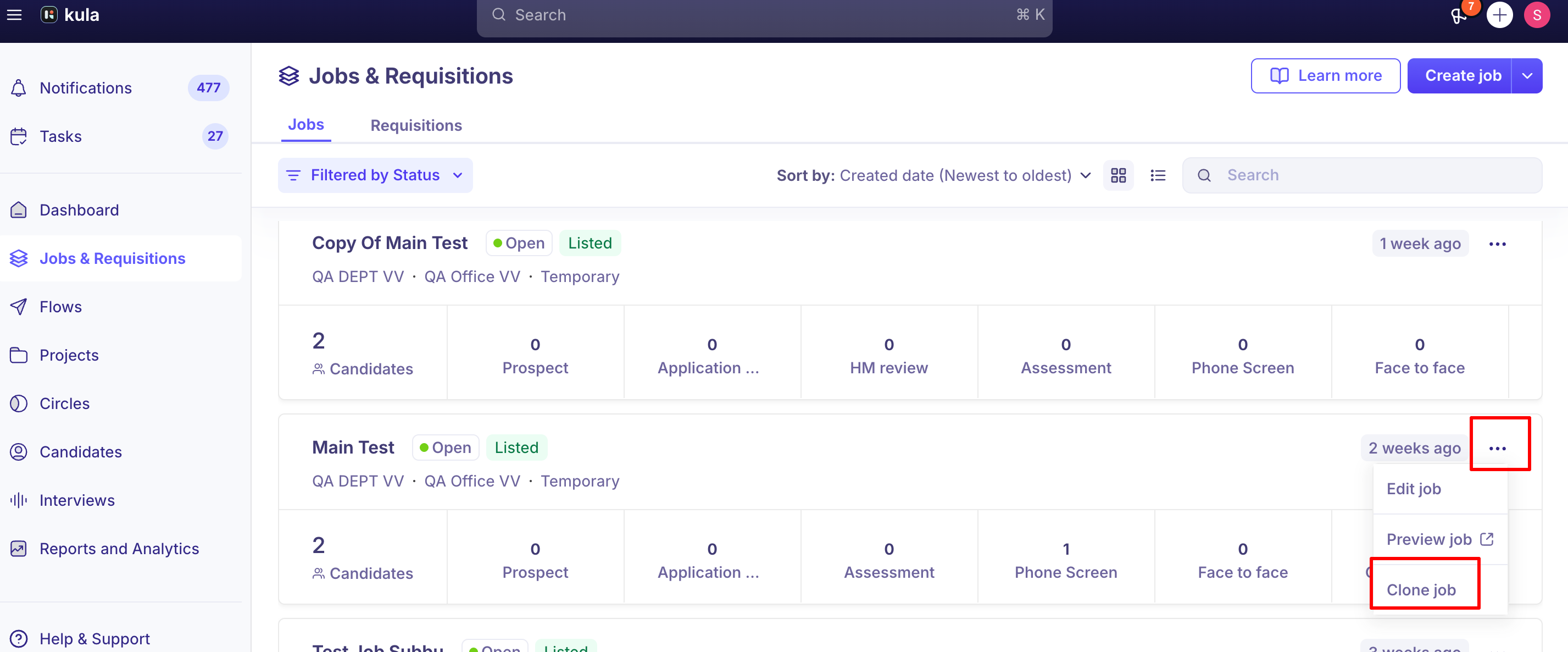The width and height of the screenshot is (1568, 652).
Task: Click the Reports and Analytics chart icon
Action: [19, 549]
